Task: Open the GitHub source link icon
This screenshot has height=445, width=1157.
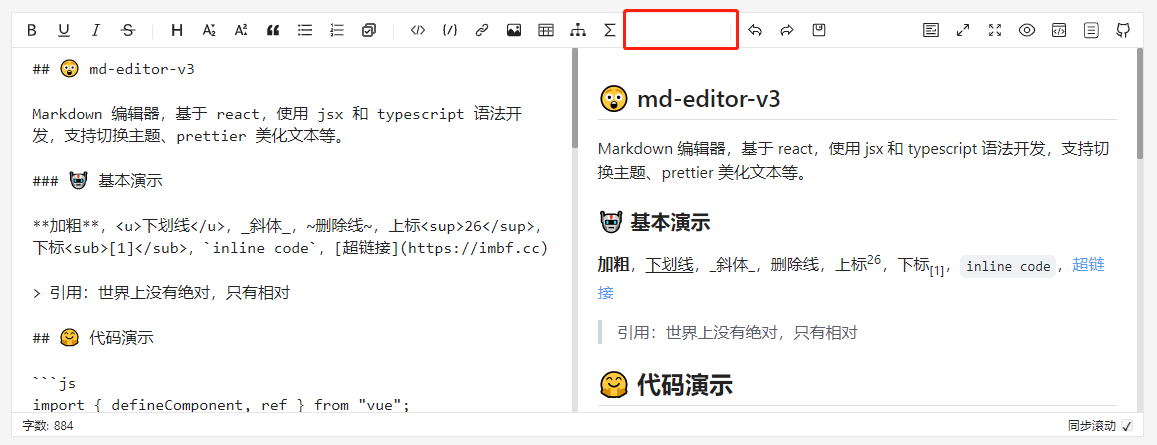Action: point(1123,30)
